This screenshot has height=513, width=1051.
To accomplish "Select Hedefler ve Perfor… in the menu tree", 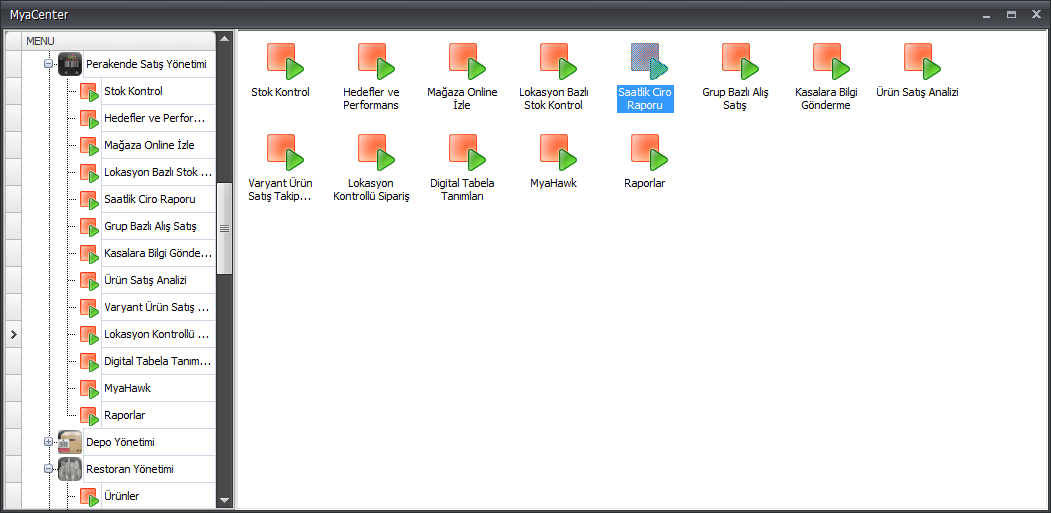I will point(155,119).
